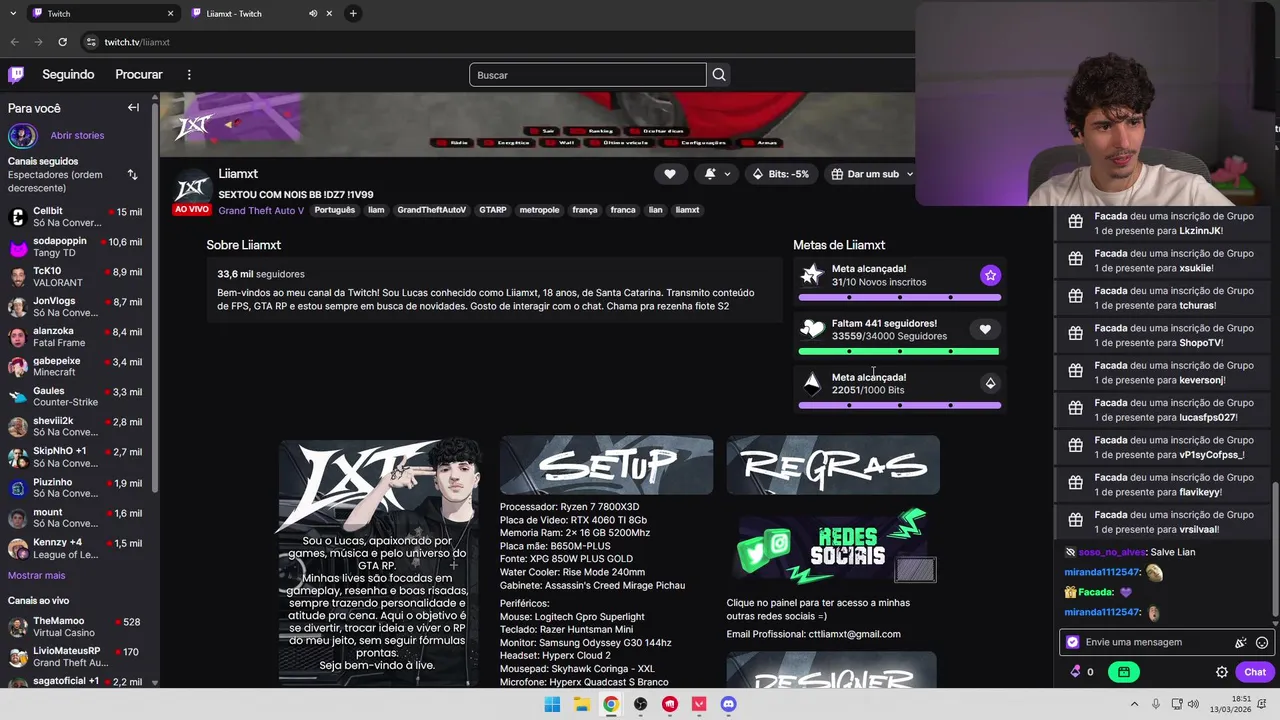Open the Bits: -5% button
This screenshot has height=720, width=1280.
click(x=780, y=174)
